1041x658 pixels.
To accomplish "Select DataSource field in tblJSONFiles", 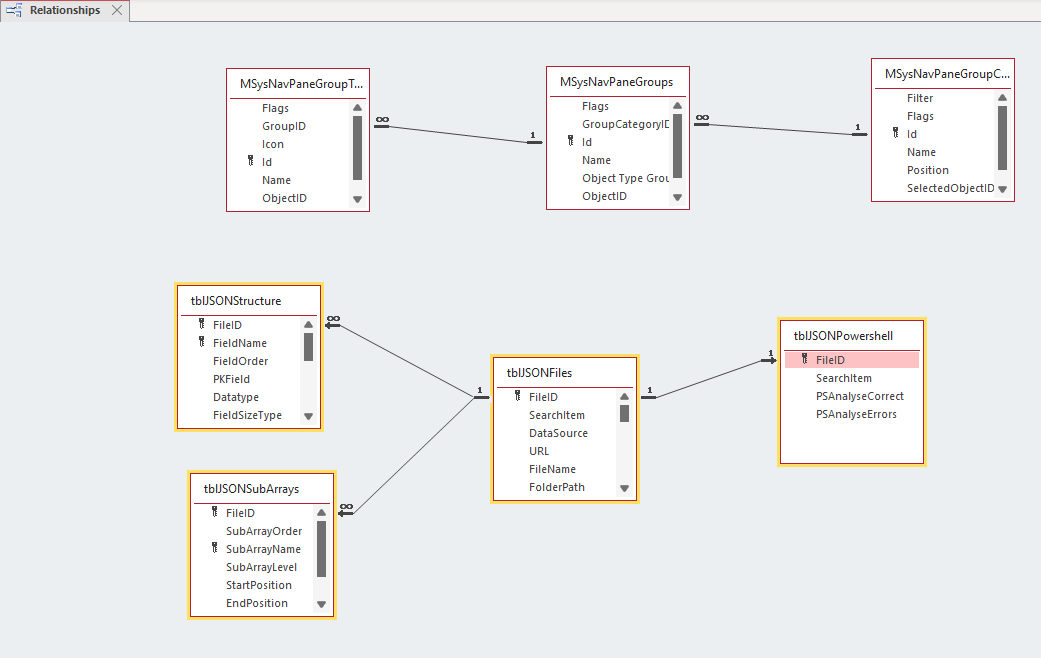I will pos(558,433).
